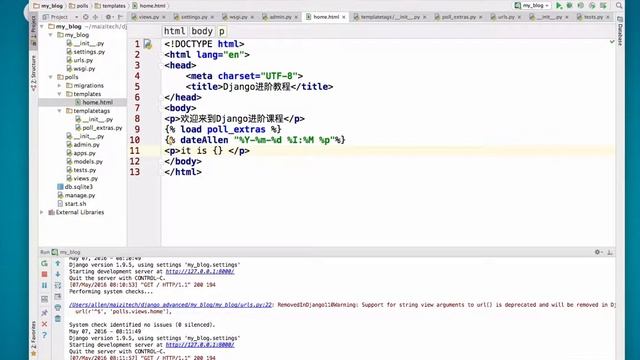Screen dimensions: 640x360
Task: Click the gutter icon on line 1
Action: pos(148,44)
